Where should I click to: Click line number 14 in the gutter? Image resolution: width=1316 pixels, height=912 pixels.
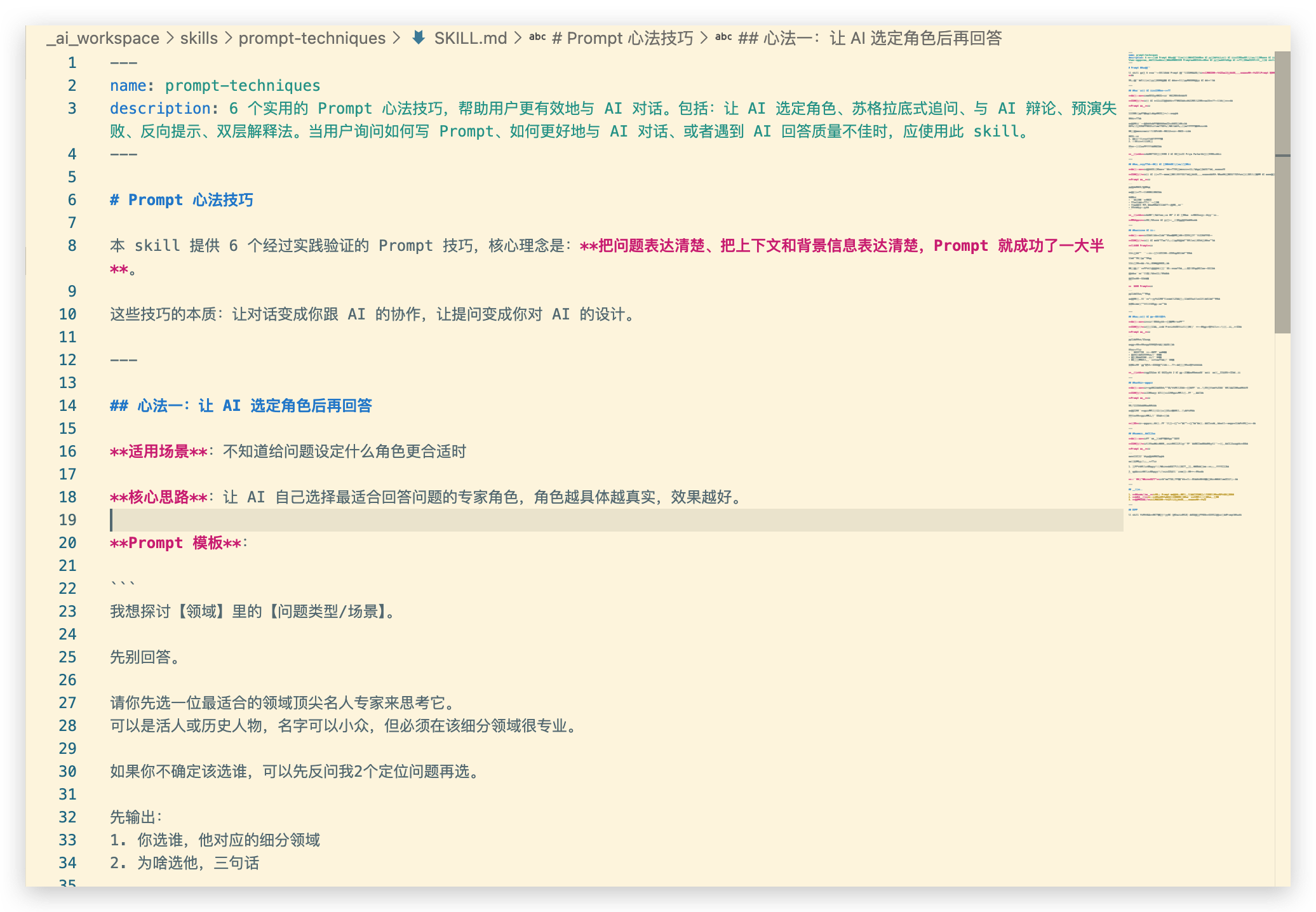pyautogui.click(x=67, y=406)
